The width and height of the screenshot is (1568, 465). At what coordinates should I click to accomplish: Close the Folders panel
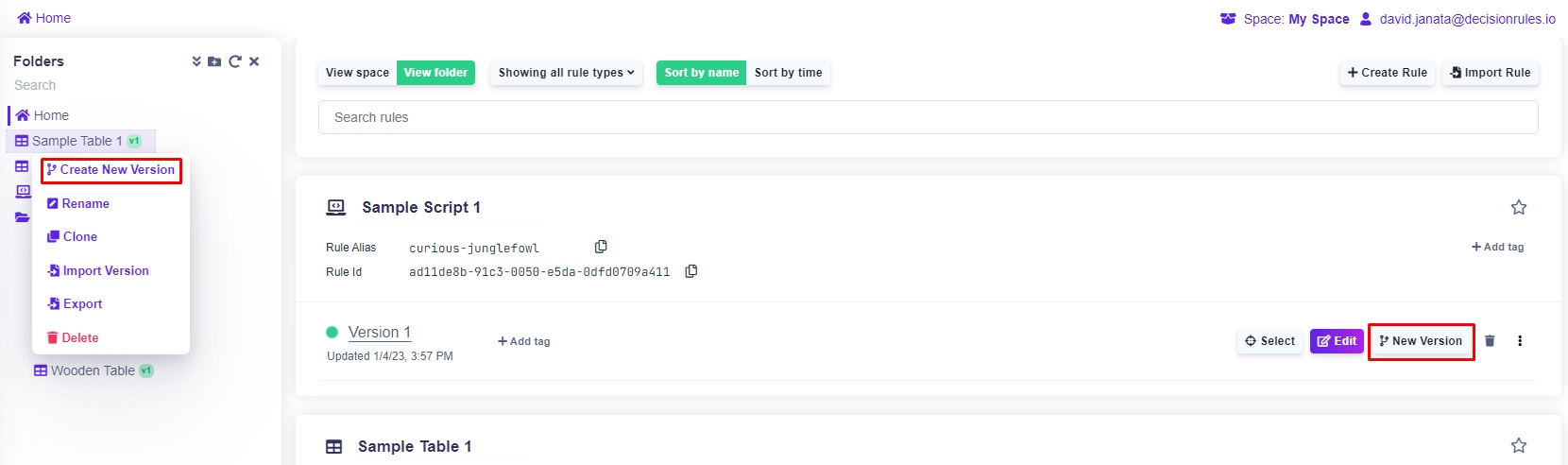pos(254,61)
